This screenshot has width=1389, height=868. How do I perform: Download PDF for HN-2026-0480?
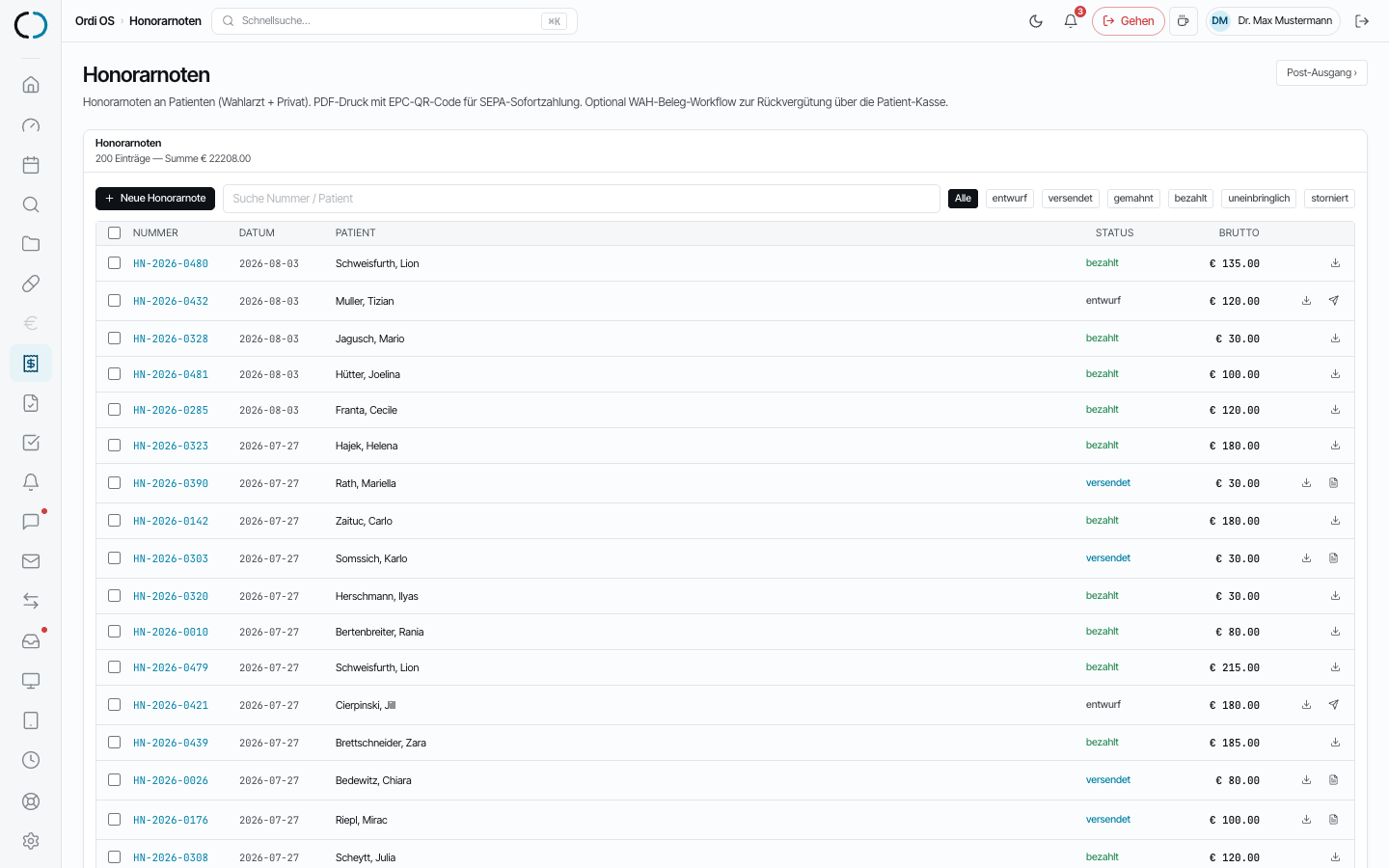click(x=1335, y=263)
